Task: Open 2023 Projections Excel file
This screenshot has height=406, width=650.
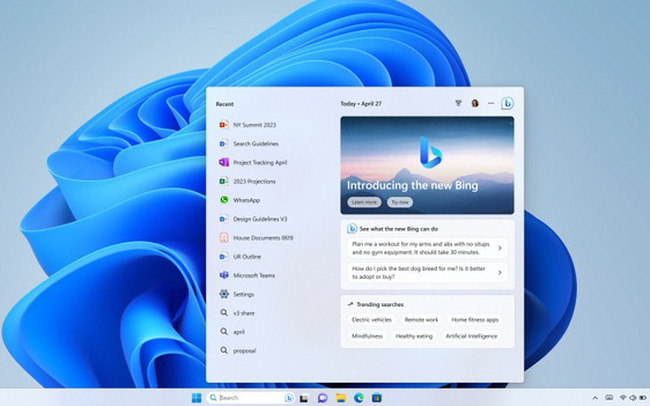Action: point(253,181)
